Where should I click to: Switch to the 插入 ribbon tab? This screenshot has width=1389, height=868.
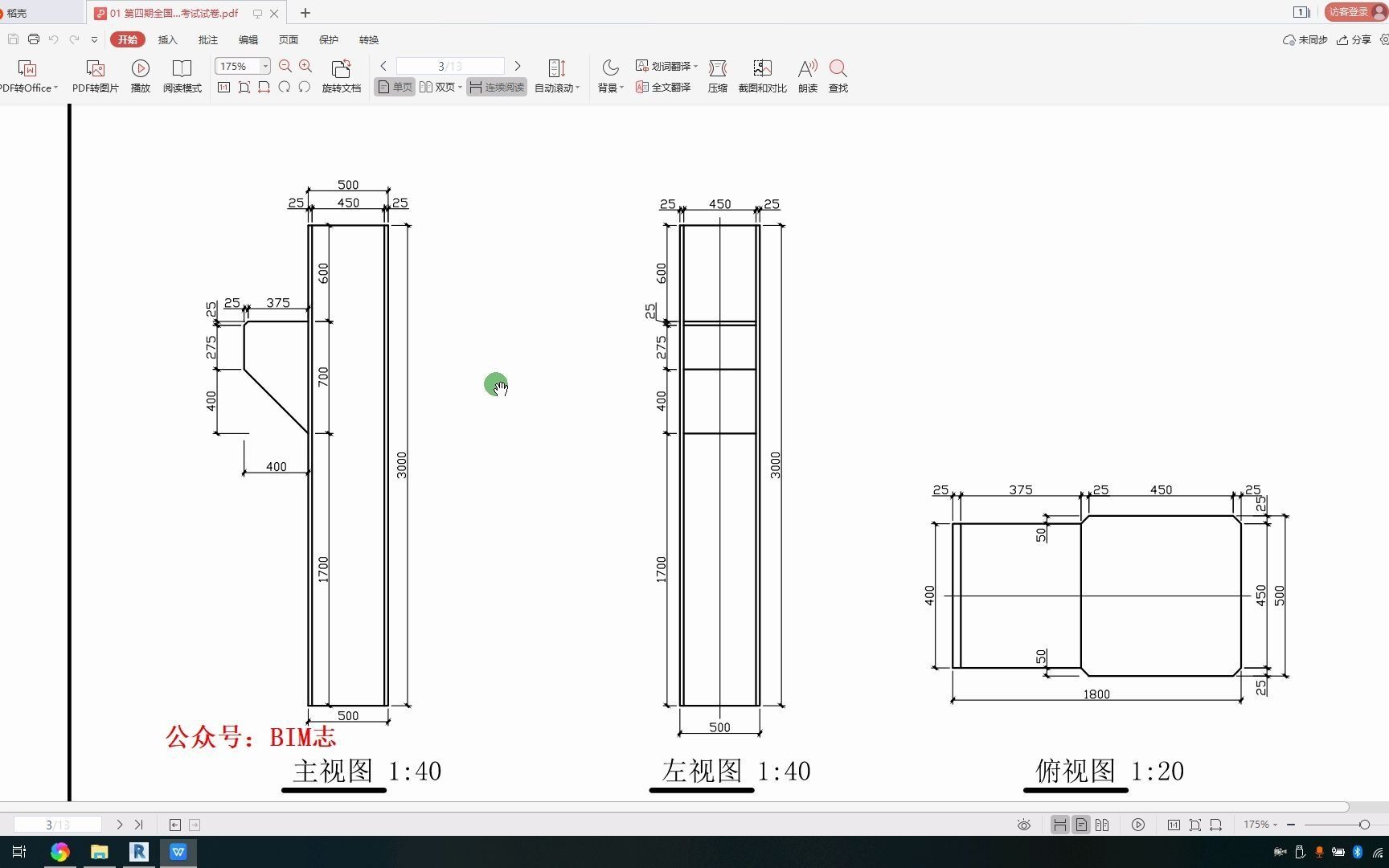pyautogui.click(x=167, y=39)
